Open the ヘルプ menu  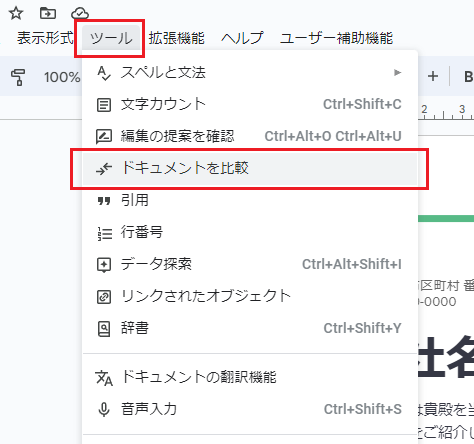pos(242,38)
